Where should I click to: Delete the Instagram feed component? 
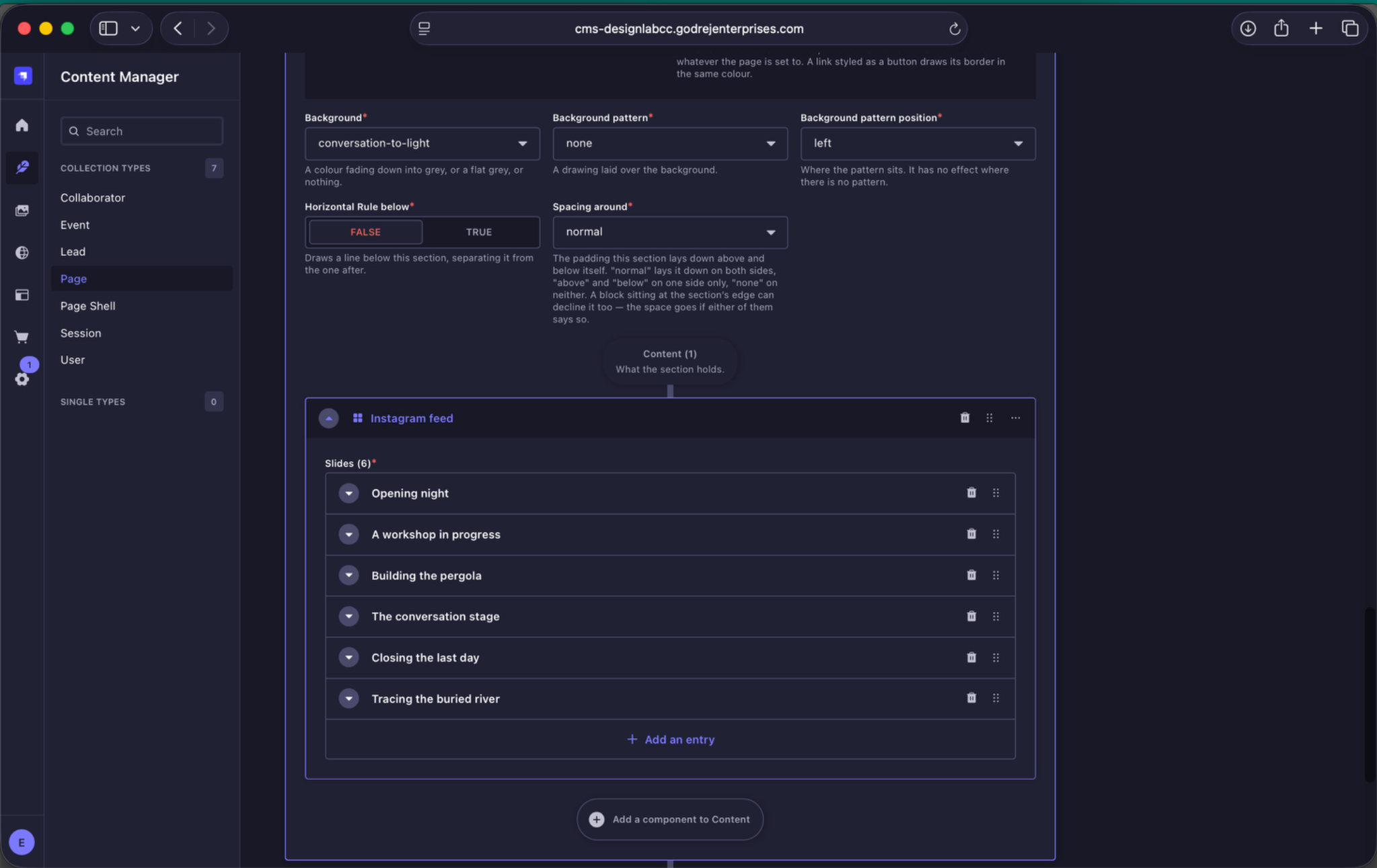click(x=965, y=418)
